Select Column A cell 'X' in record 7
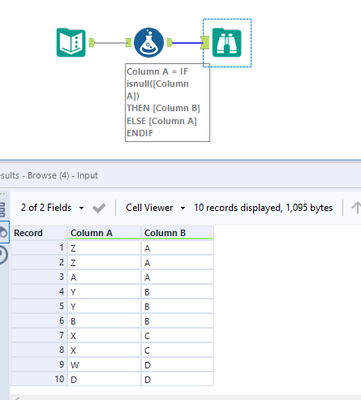This screenshot has width=361, height=400. click(104, 336)
